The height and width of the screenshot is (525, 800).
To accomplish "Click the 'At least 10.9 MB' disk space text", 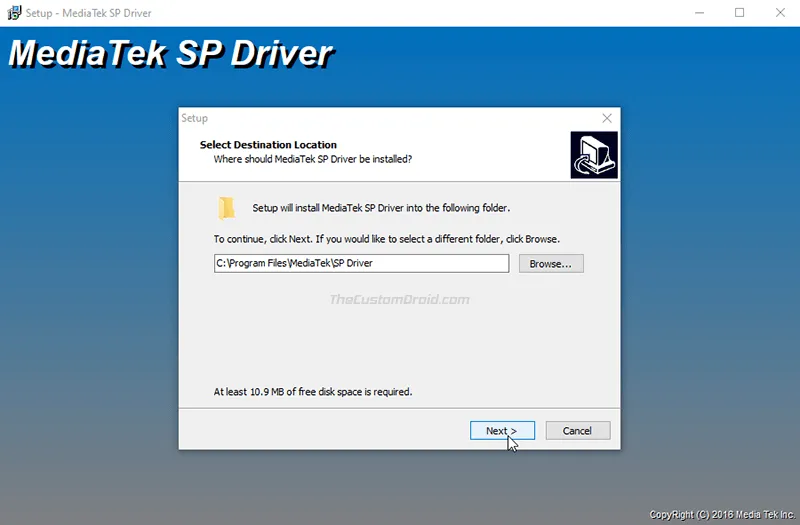I will 313,392.
